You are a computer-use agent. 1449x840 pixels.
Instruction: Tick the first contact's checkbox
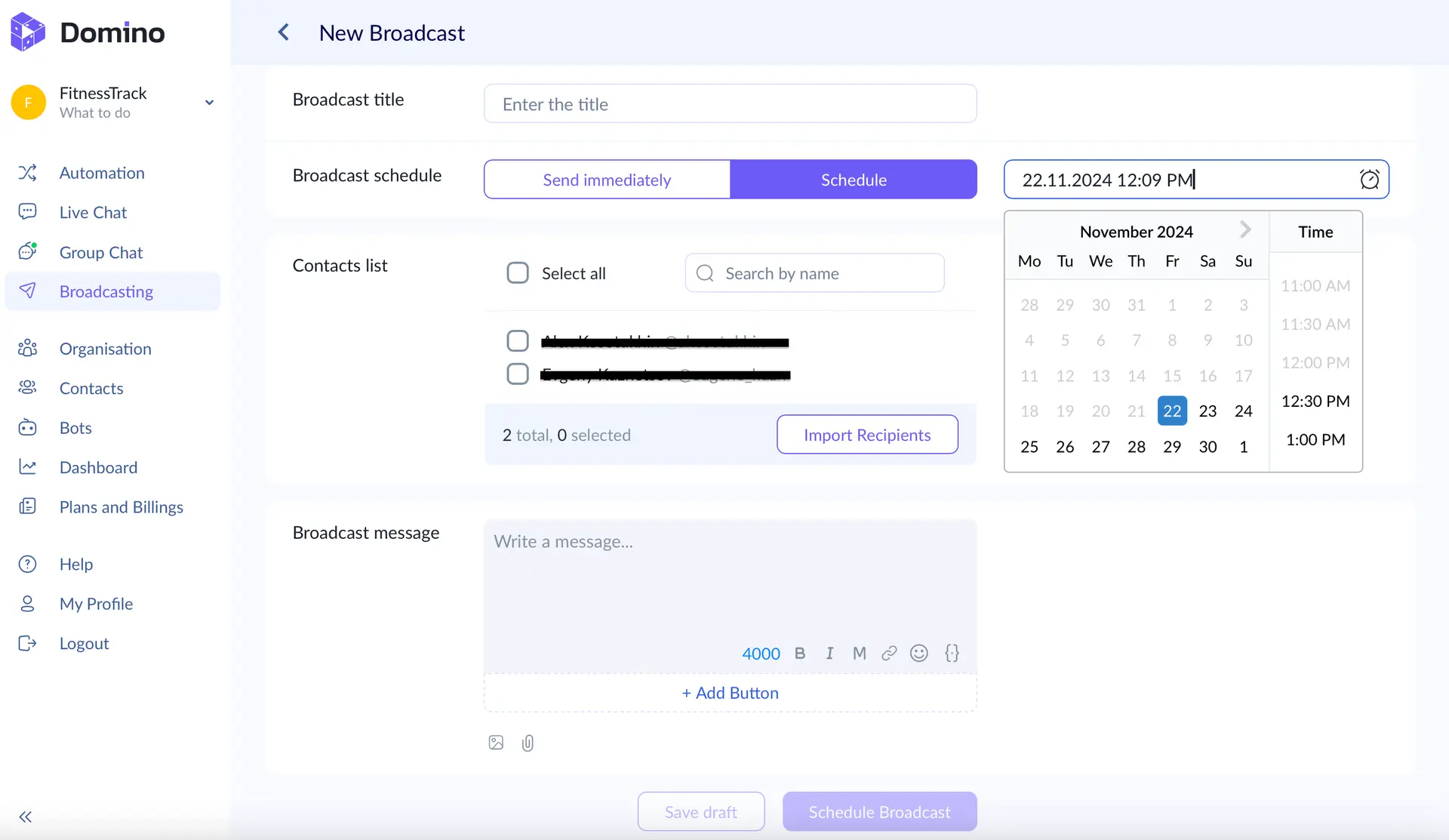[x=518, y=341]
